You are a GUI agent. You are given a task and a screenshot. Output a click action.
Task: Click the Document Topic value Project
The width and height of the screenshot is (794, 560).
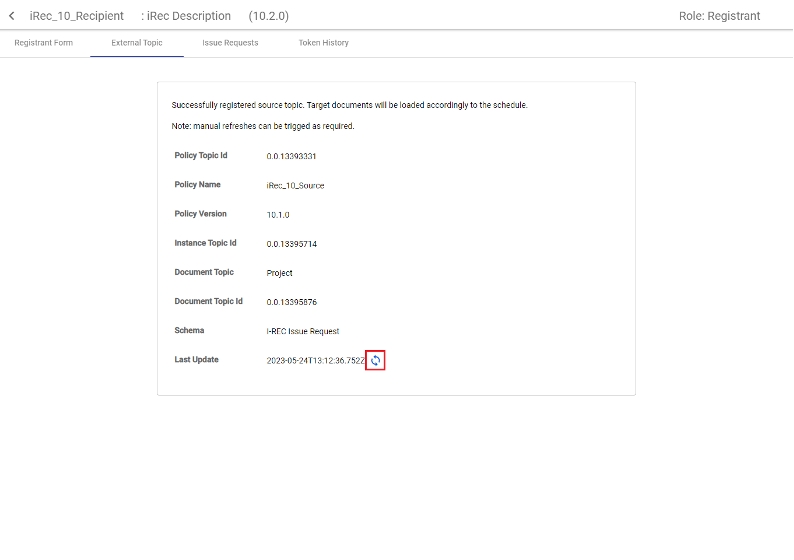tap(279, 273)
